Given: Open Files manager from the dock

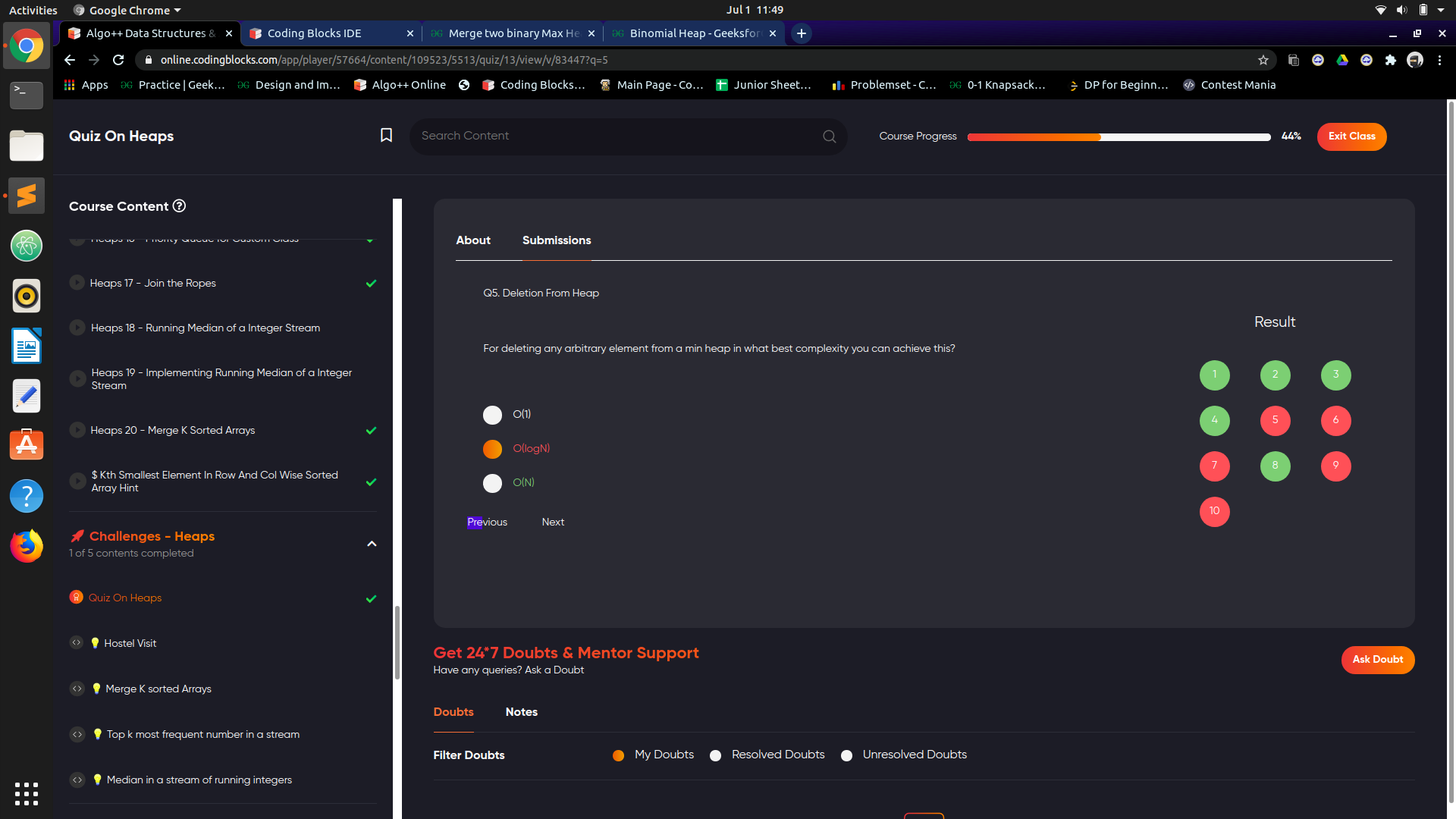Looking at the screenshot, I should click(27, 146).
